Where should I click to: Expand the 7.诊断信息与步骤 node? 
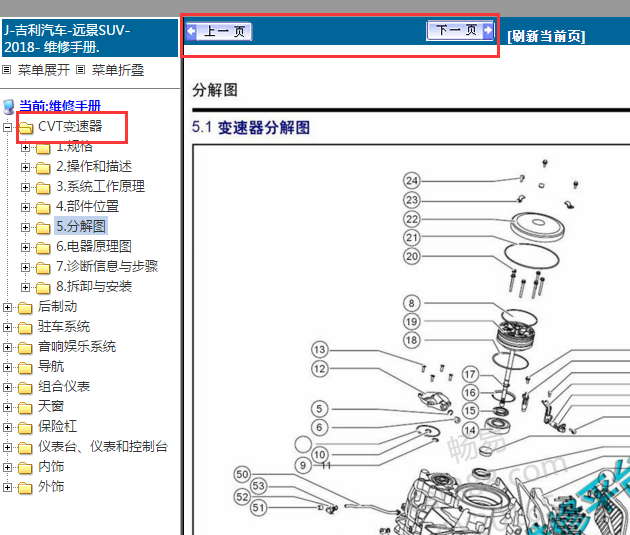click(x=25, y=268)
